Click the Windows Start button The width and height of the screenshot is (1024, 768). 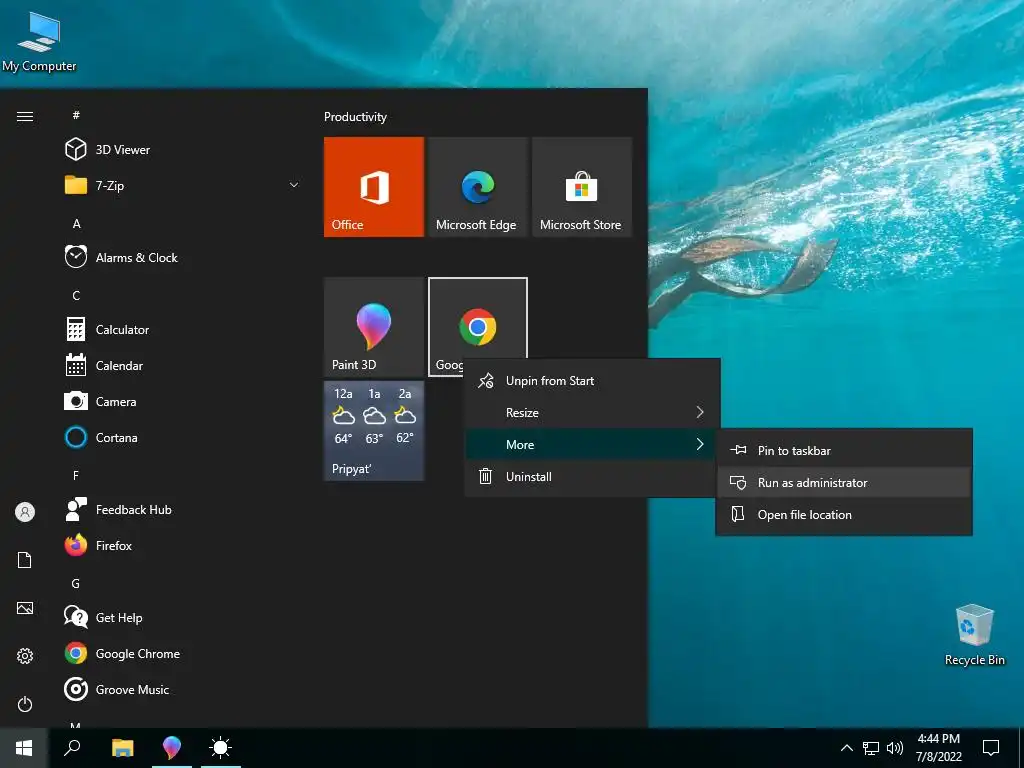coord(24,748)
